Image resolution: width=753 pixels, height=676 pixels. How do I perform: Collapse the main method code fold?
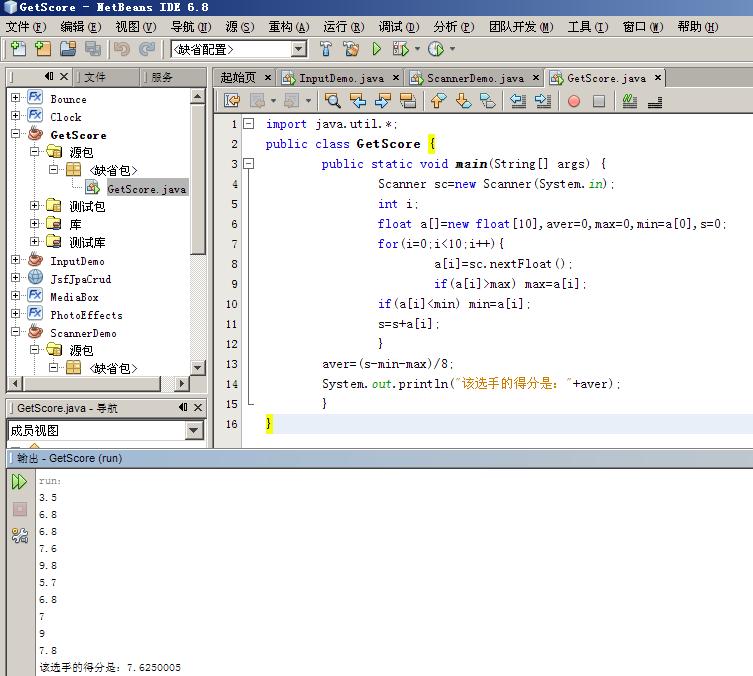(249, 164)
